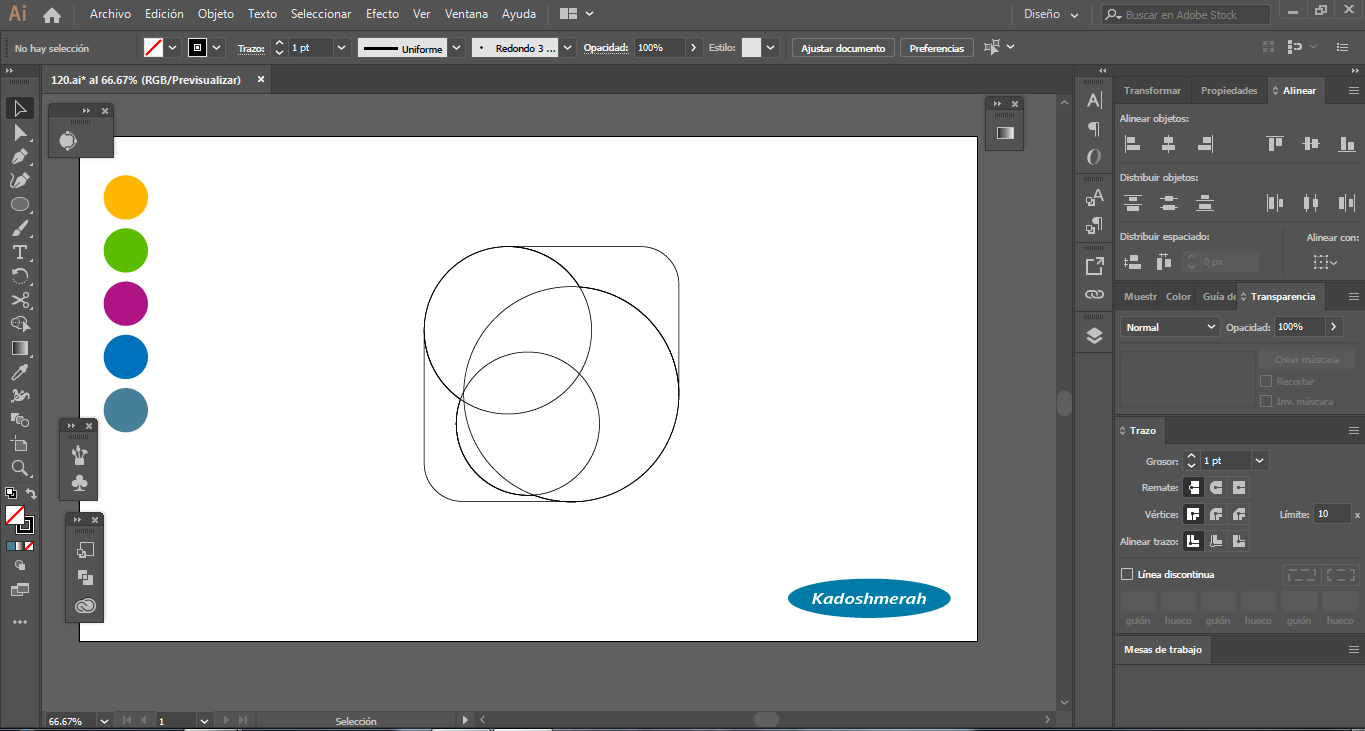
Task: Select the Paintbrush tool
Action: pos(19,228)
